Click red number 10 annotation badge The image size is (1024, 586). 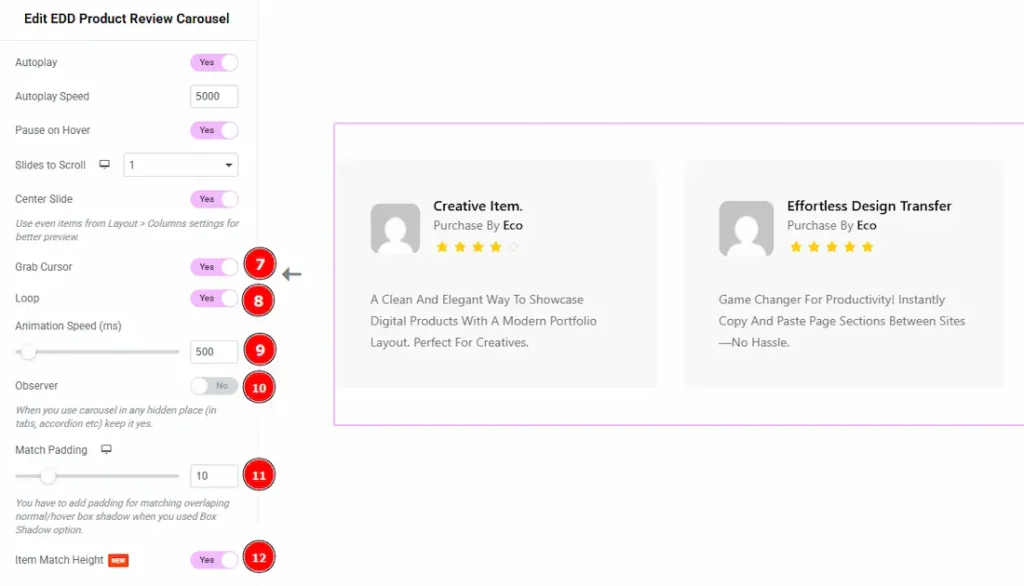point(258,387)
